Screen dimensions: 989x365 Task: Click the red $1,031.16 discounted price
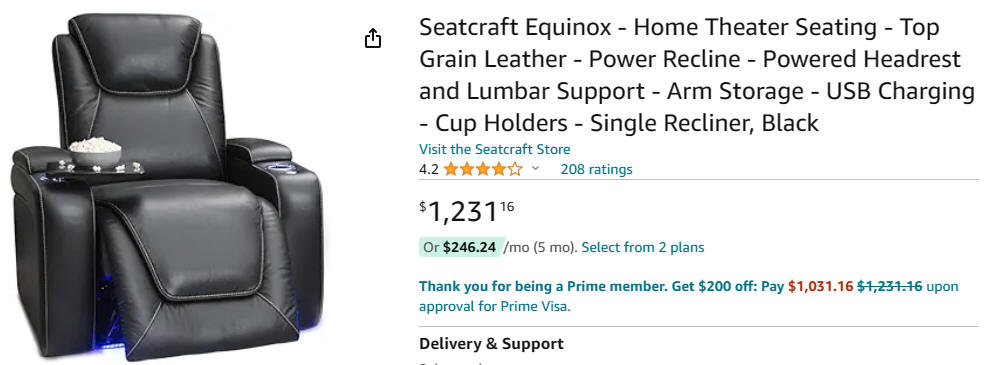[820, 286]
